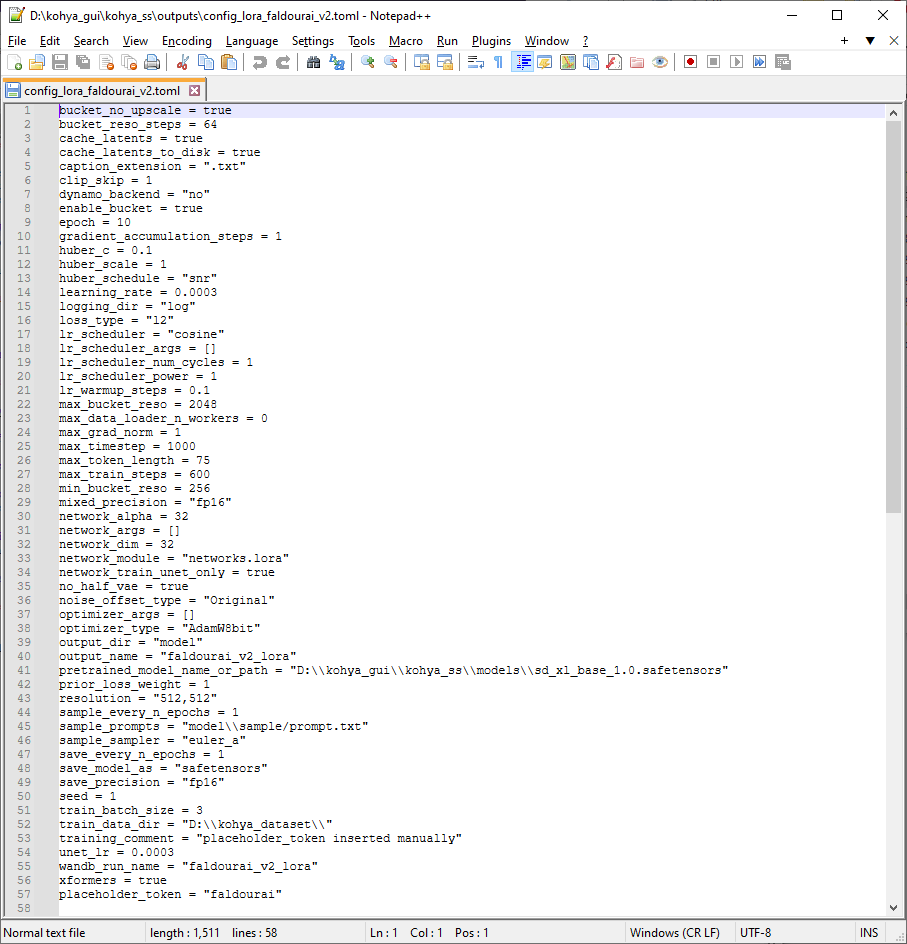The width and height of the screenshot is (907, 944).
Task: Click the Print toolbar icon
Action: coord(151,61)
